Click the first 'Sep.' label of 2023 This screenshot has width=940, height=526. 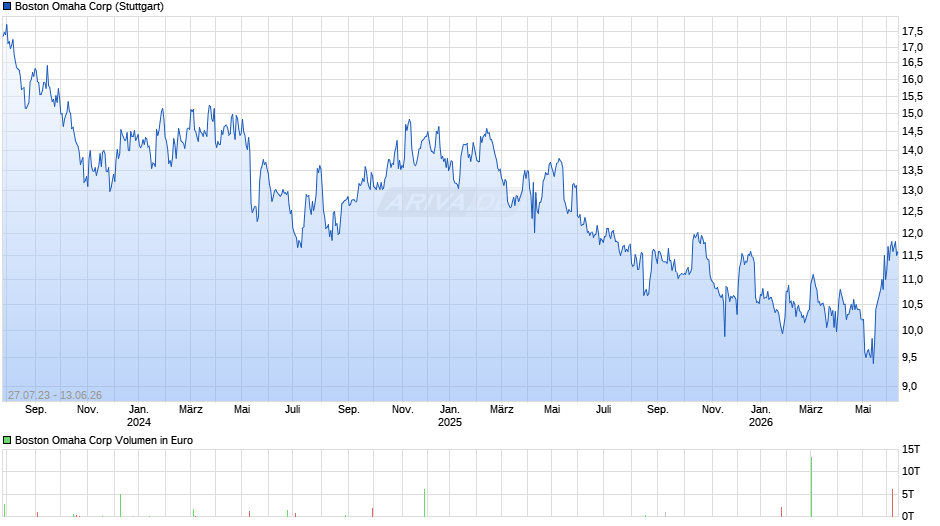point(35,410)
